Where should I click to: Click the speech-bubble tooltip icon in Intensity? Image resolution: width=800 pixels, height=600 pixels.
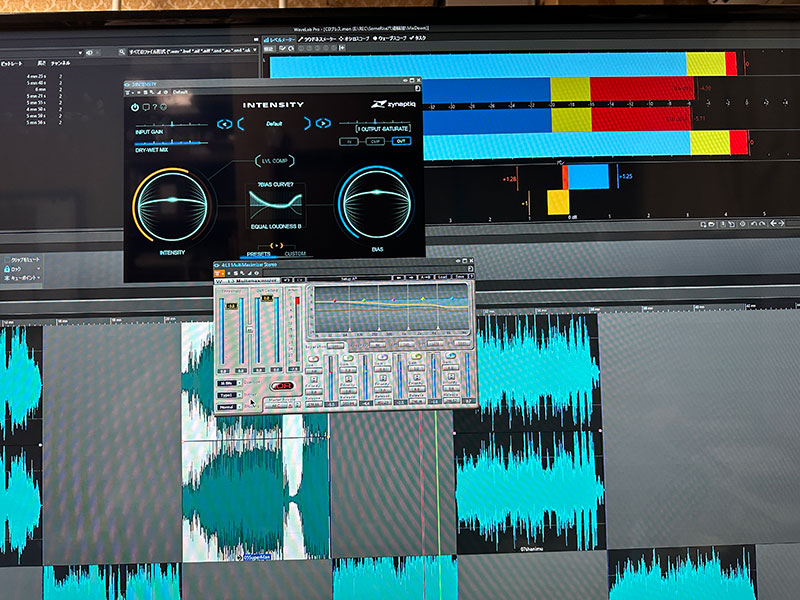pos(146,107)
